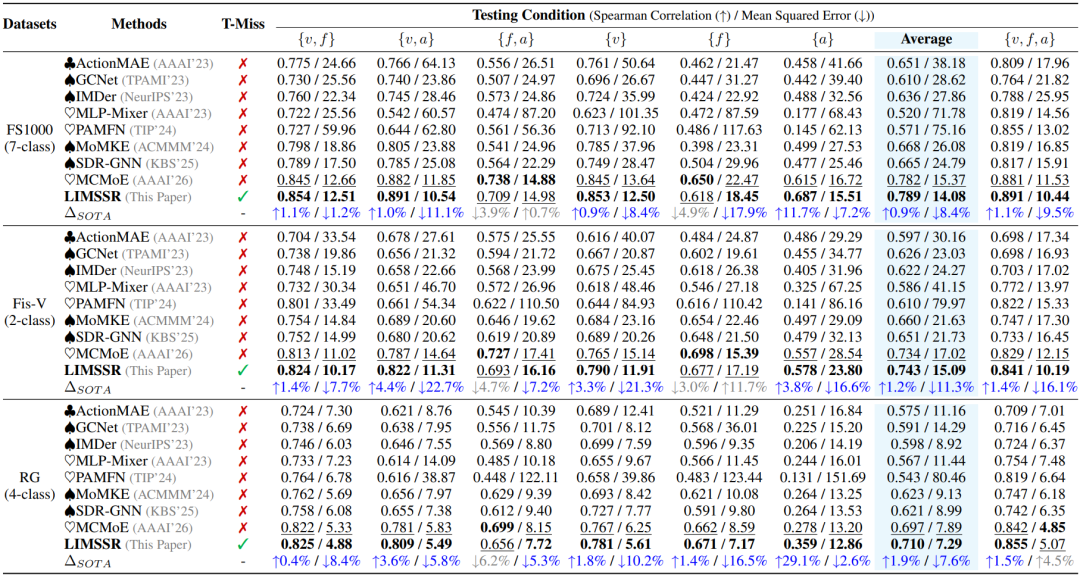The height and width of the screenshot is (578, 1080).
Task: Click the spade symbol before SDR-GNN in RG section
Action: (x=68, y=510)
